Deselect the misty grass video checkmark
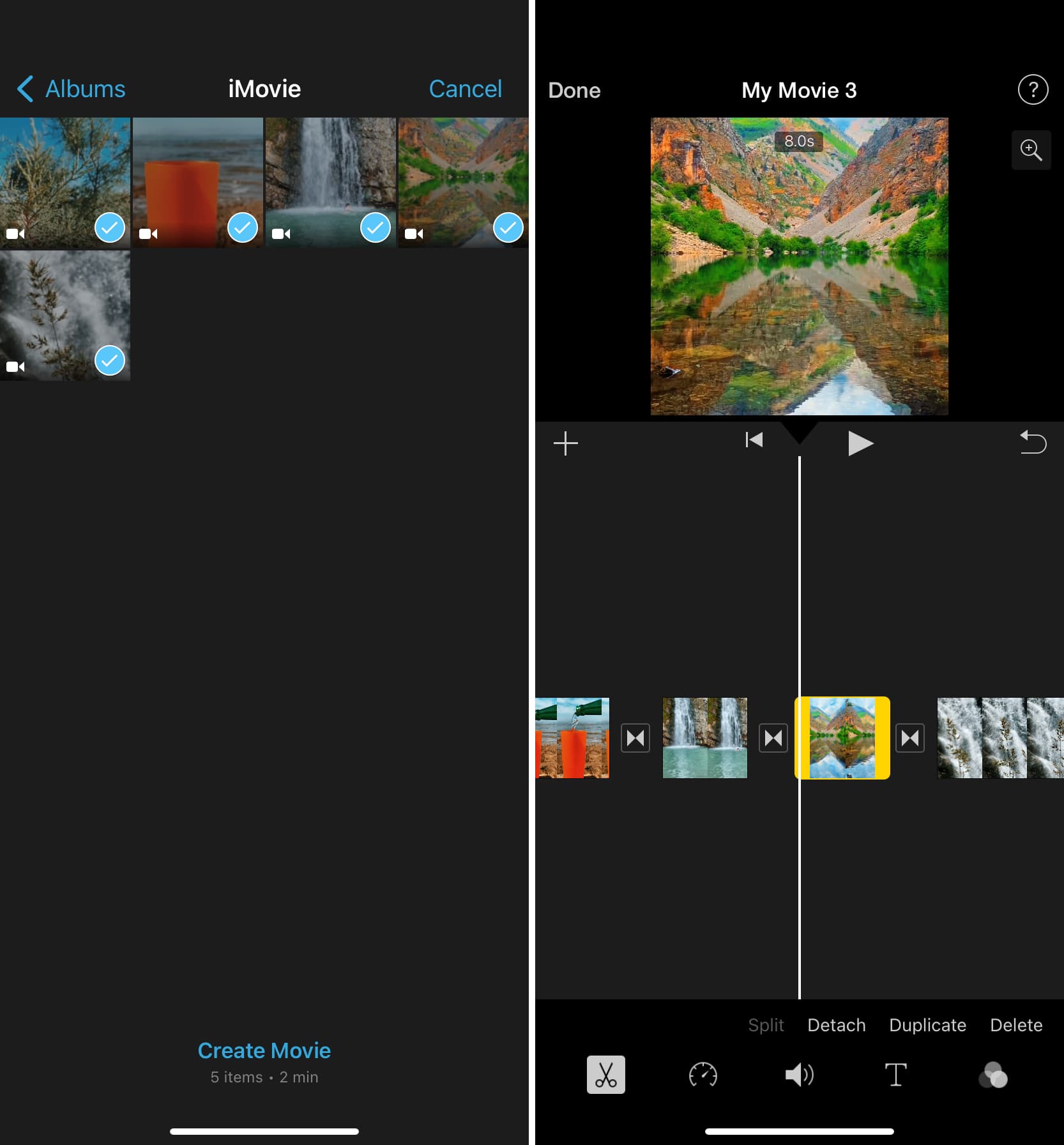1064x1145 pixels. pos(110,360)
